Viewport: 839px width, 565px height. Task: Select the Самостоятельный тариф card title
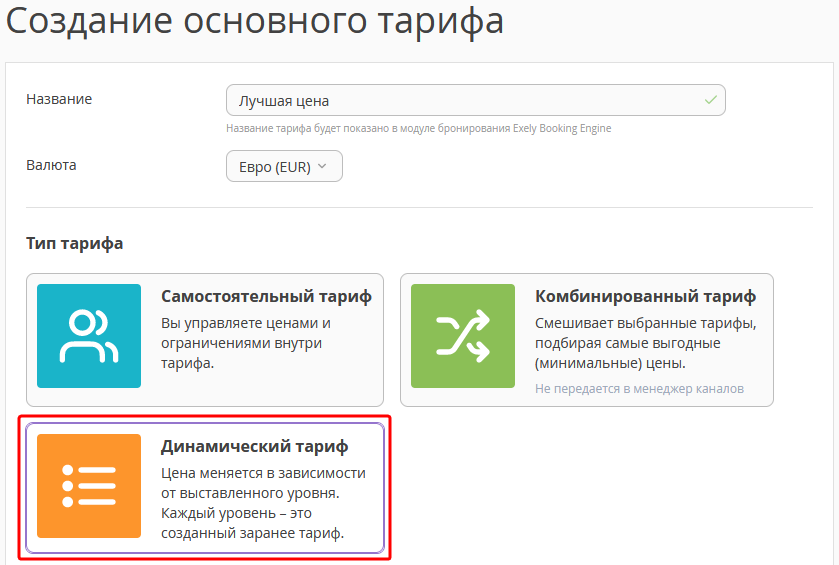(266, 296)
